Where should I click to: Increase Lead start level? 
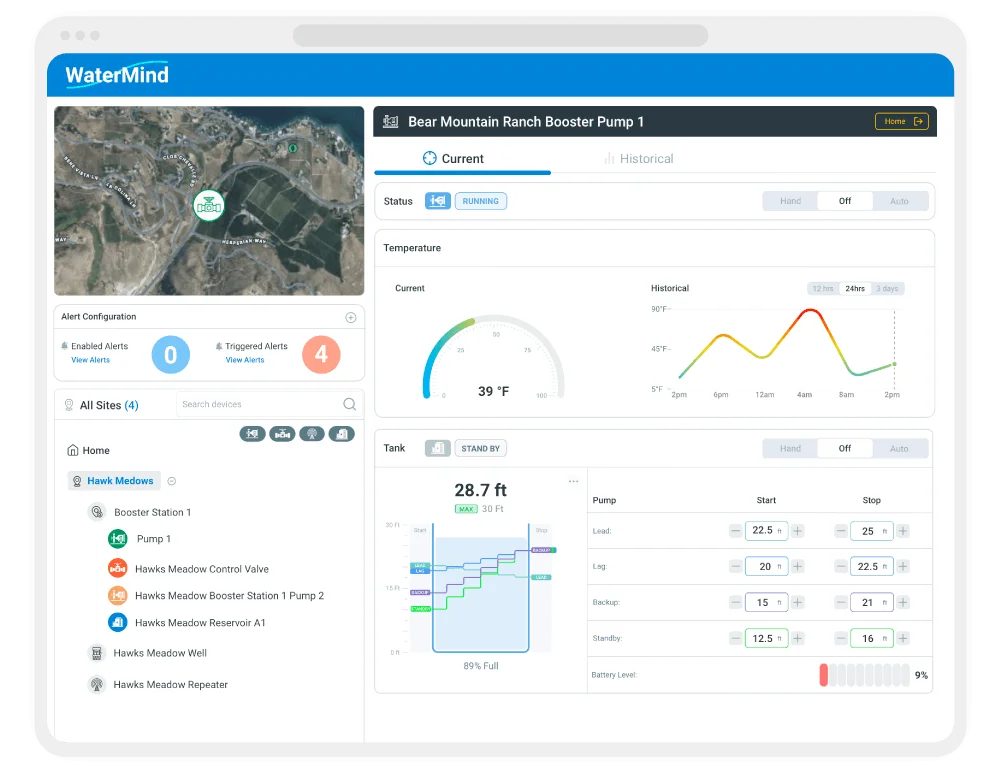[797, 530]
